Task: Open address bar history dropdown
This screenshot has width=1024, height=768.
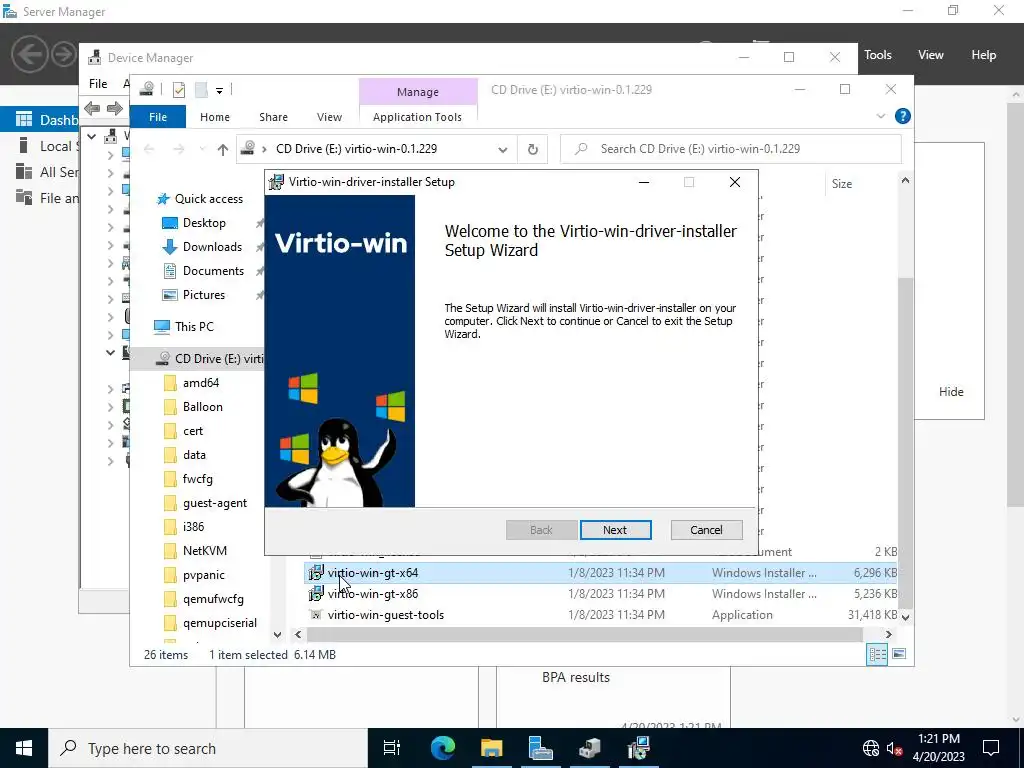Action: tap(503, 149)
